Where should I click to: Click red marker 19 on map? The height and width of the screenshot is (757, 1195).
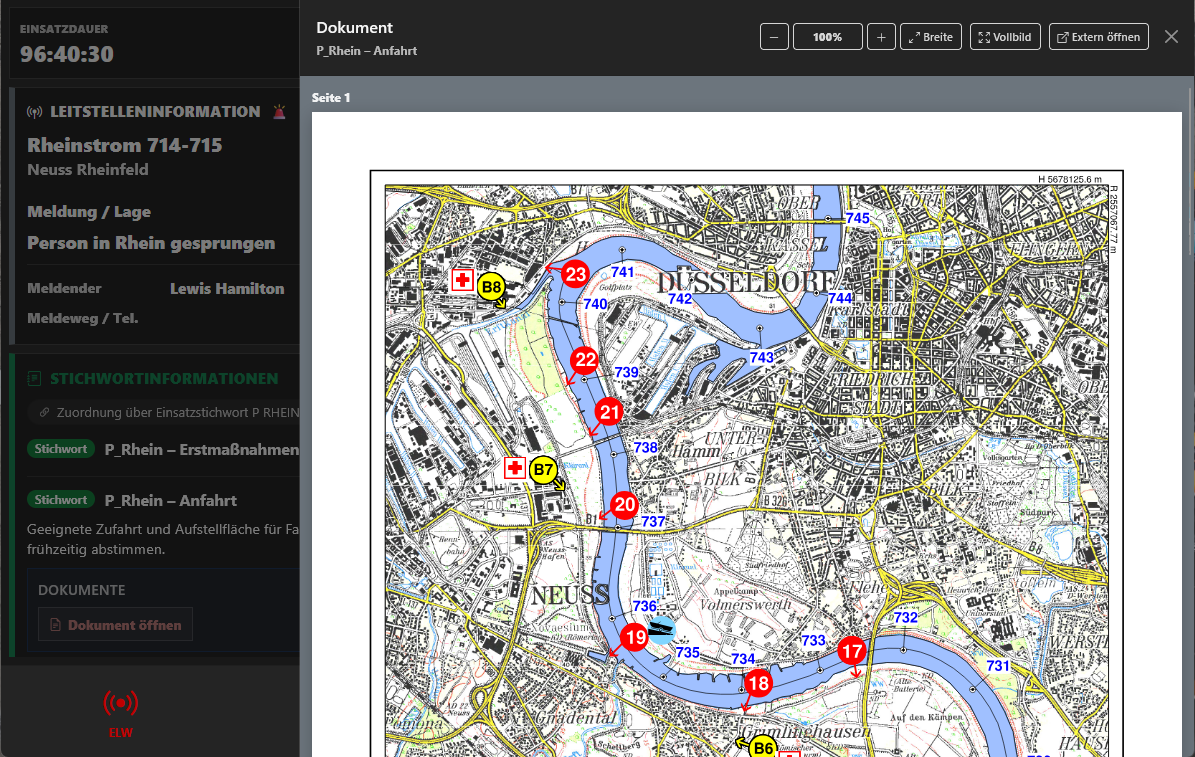[x=634, y=636]
